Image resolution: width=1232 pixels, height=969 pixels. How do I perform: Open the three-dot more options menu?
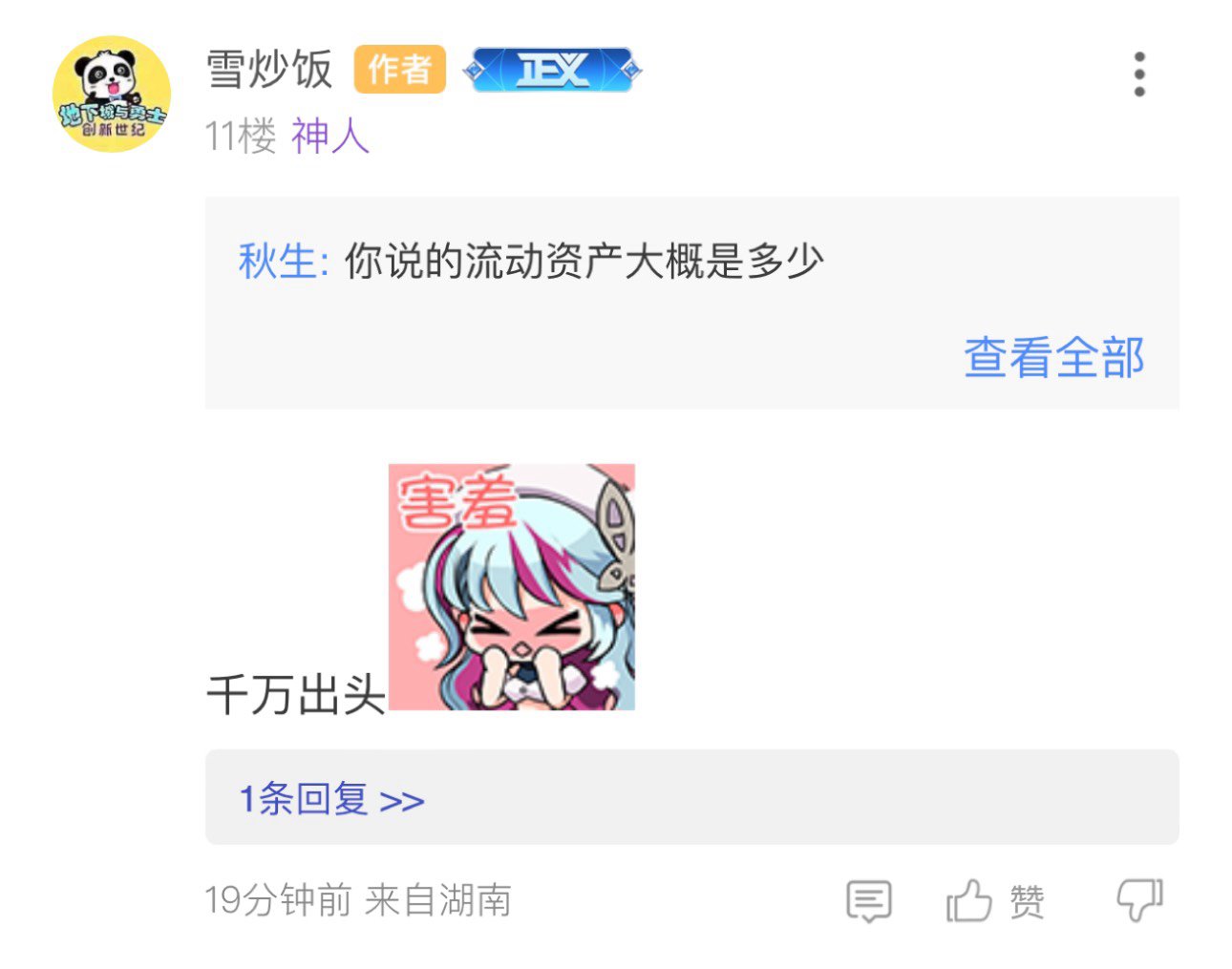pyautogui.click(x=1138, y=74)
